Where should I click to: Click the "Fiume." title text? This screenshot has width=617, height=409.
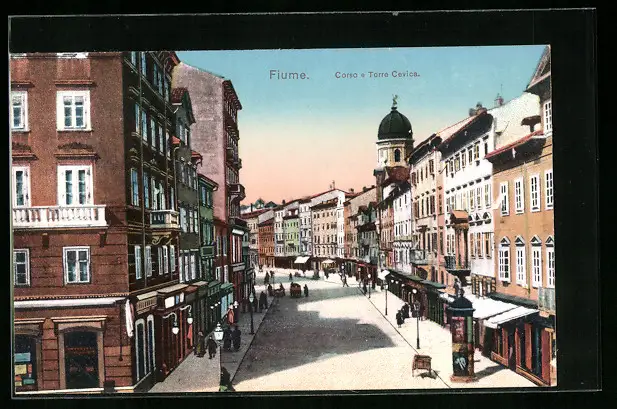click(x=288, y=75)
